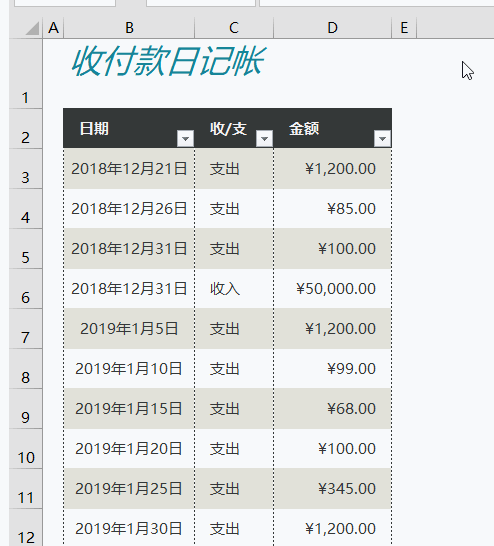Select row 2 header
Screen dimensions: 494x546
point(25,129)
